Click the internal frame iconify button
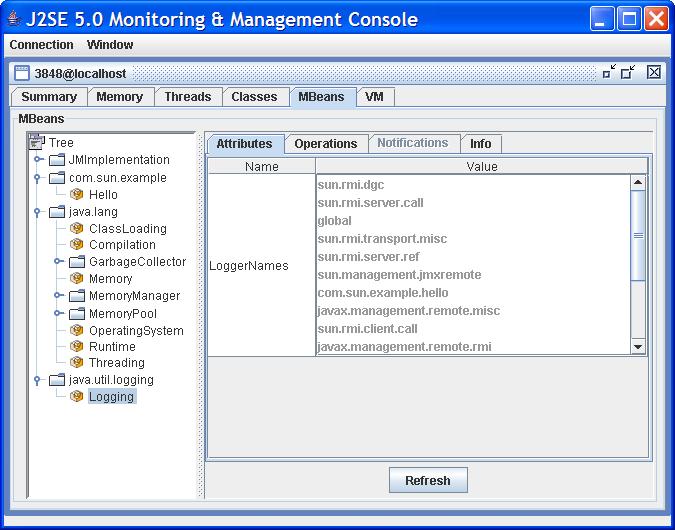The height and width of the screenshot is (530, 675). (609, 72)
